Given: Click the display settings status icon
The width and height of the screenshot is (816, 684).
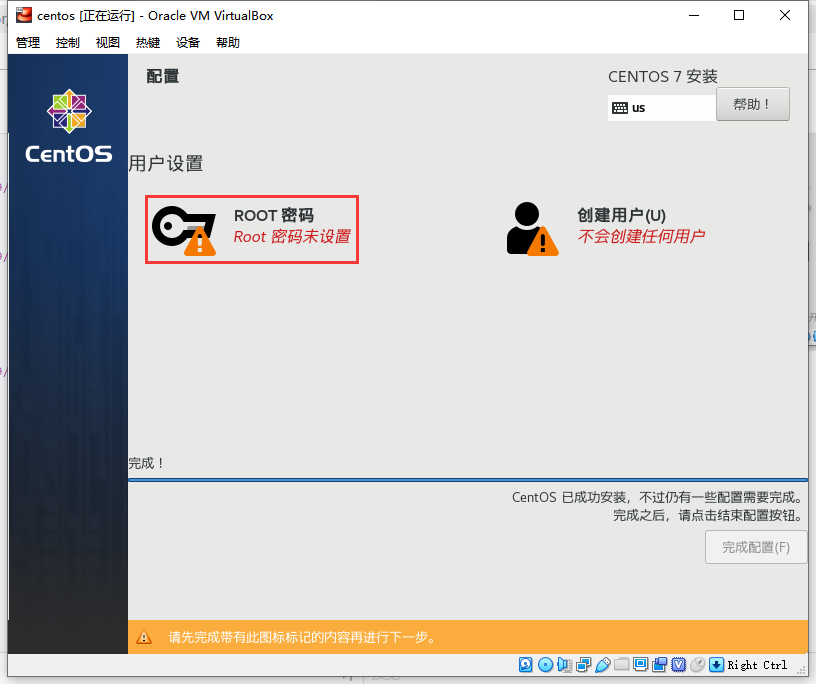Looking at the screenshot, I should pos(641,665).
